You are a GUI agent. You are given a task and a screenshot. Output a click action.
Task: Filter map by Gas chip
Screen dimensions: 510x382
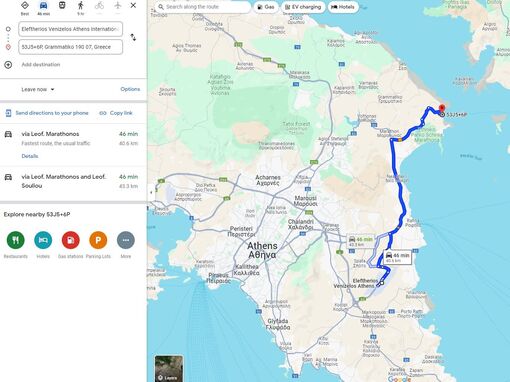pyautogui.click(x=266, y=7)
